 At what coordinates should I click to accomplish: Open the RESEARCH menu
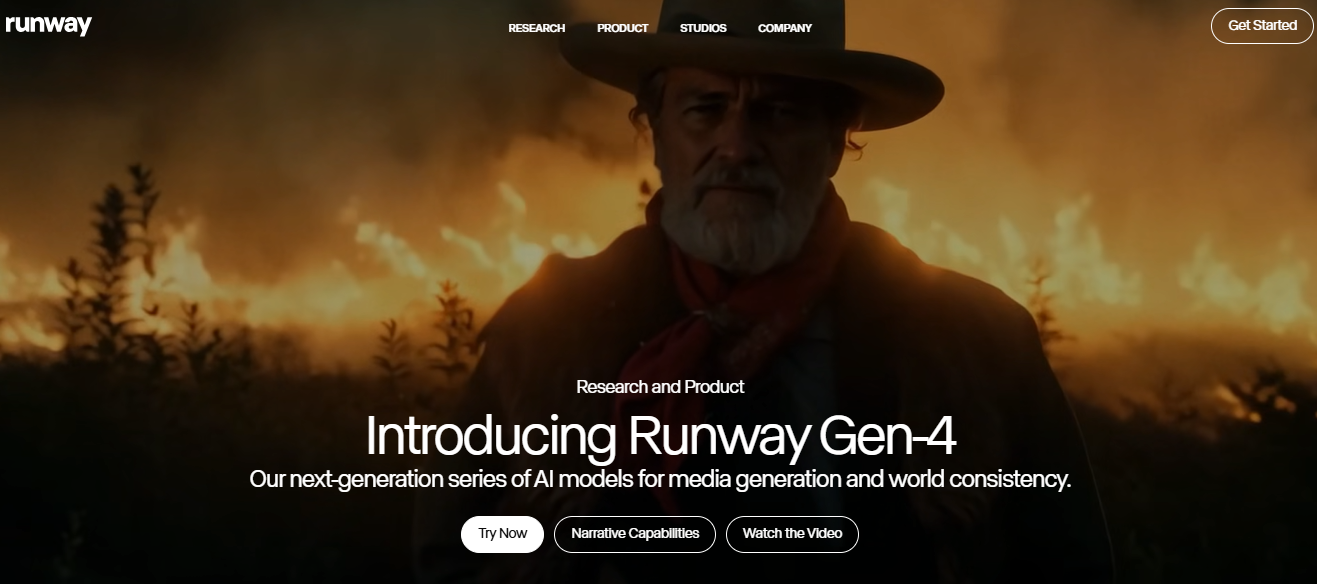click(537, 28)
